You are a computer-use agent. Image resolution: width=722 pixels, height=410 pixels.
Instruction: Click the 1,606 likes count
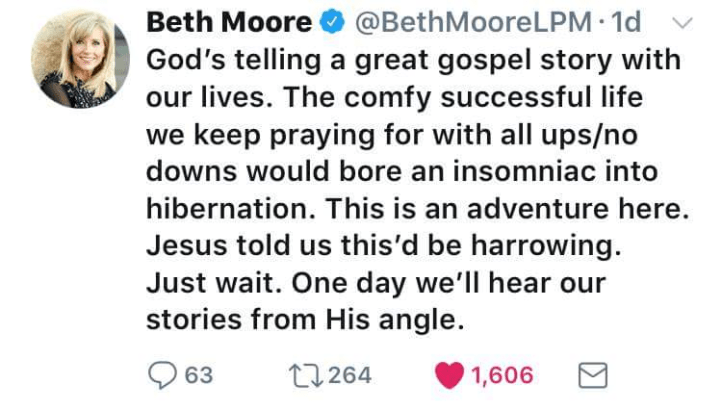click(x=502, y=375)
